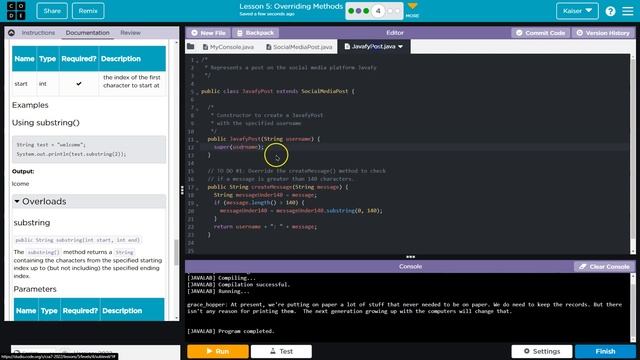
Task: Click the 'public String substring(int start, int end)' signature
Action: [x=78, y=240]
